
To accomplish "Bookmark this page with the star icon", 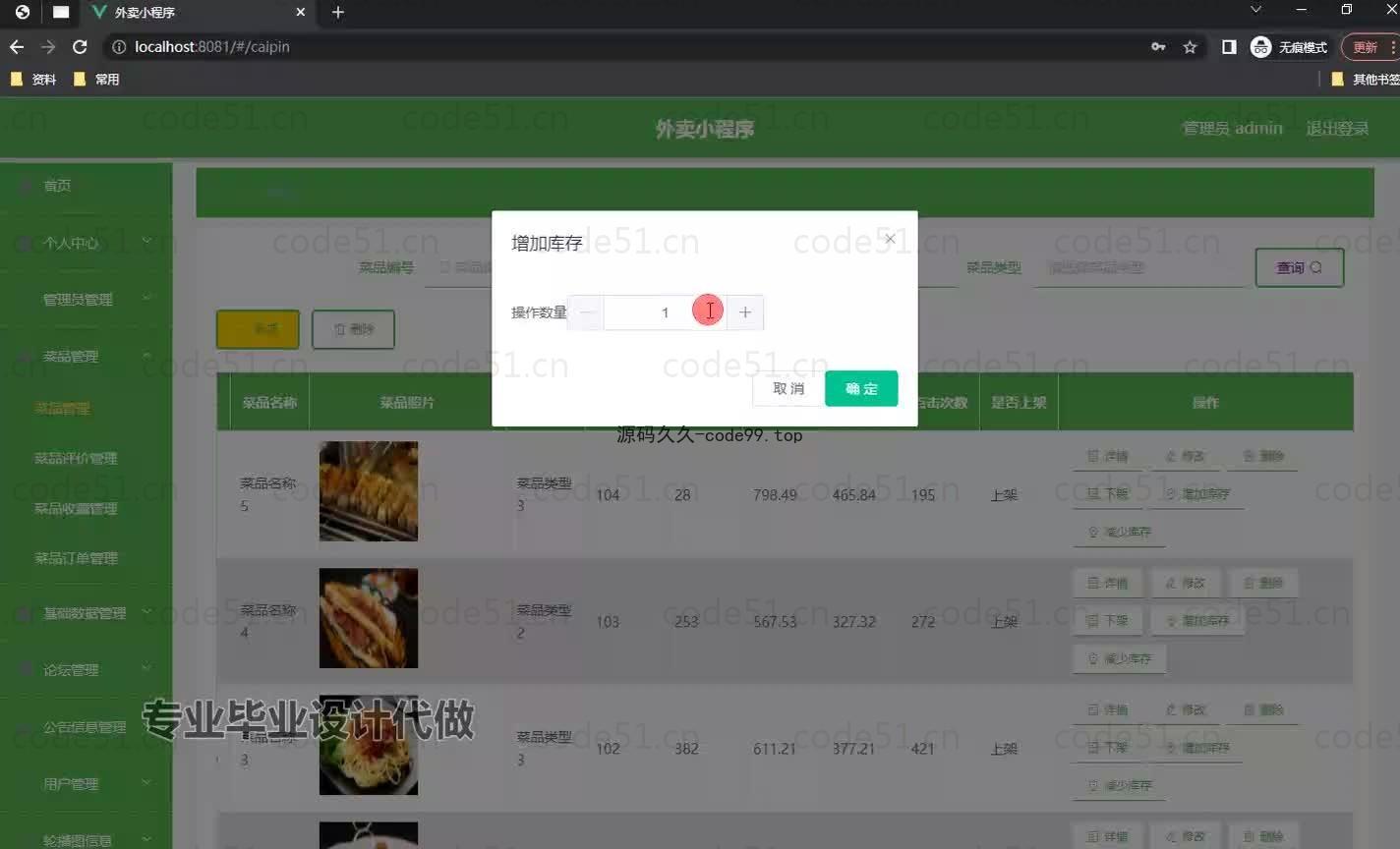I will pyautogui.click(x=1190, y=46).
